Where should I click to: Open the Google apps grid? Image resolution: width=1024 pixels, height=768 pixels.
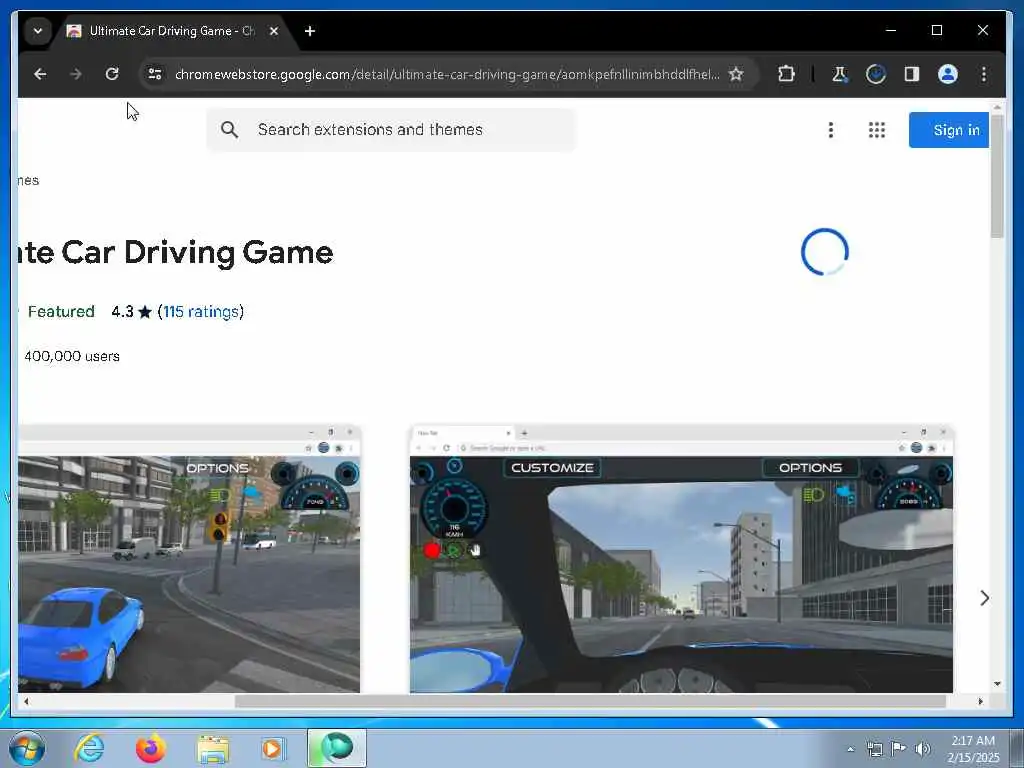[x=877, y=130]
